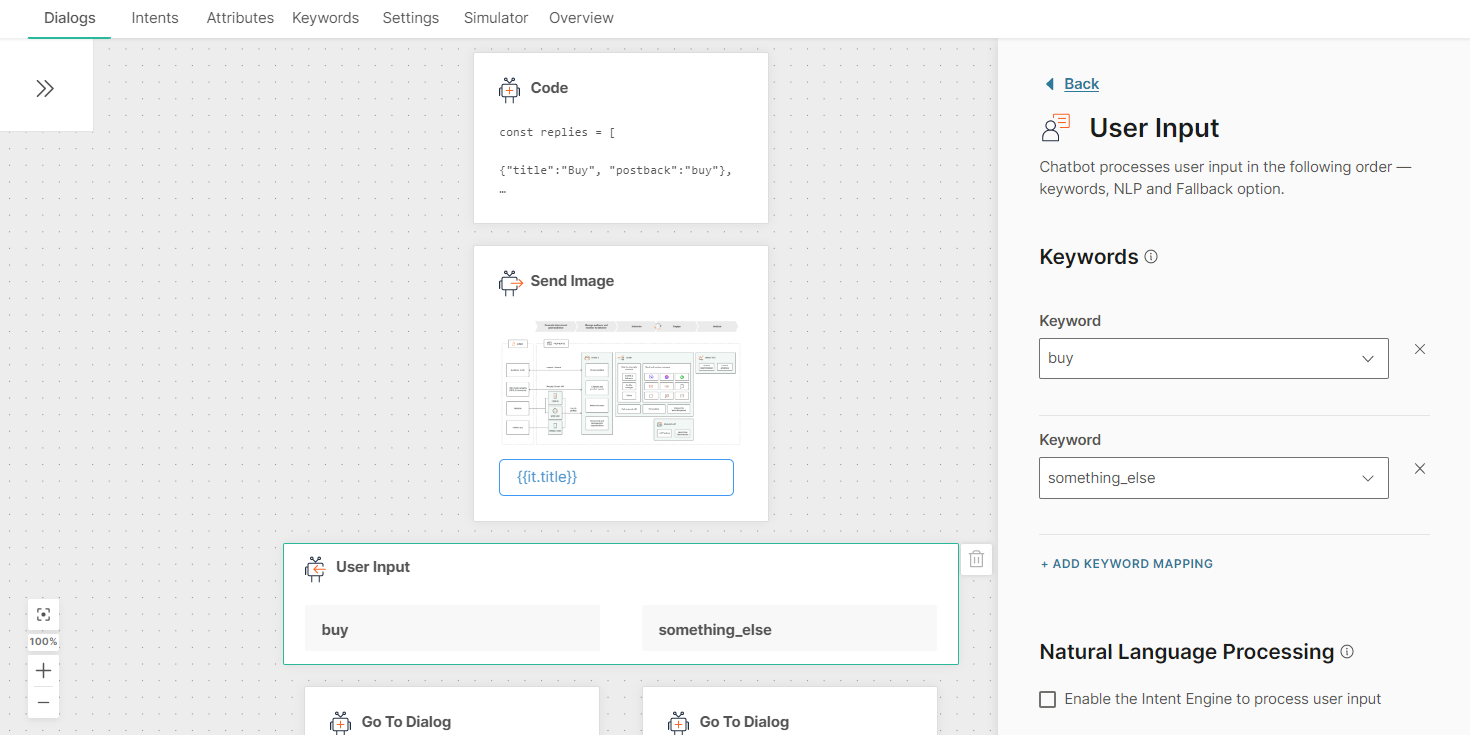
Task: Open the Simulator tab
Action: pyautogui.click(x=495, y=18)
